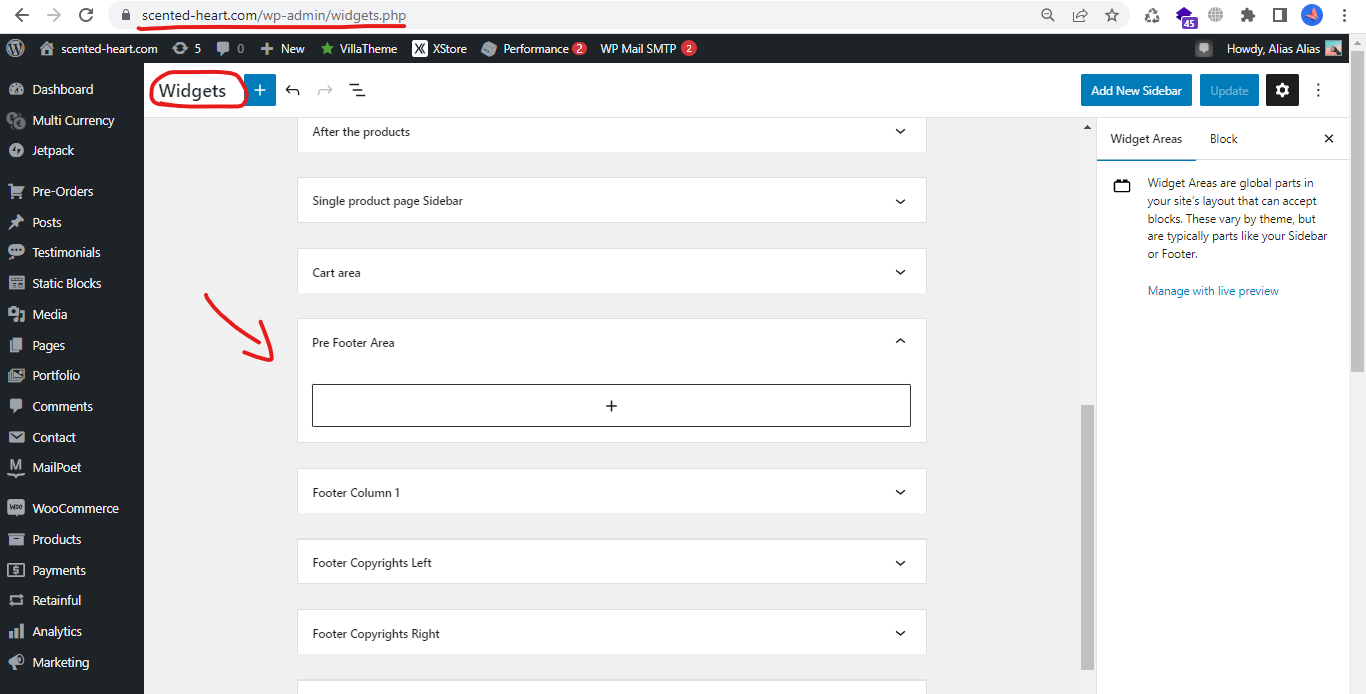Viewport: 1366px width, 694px height.
Task: Open Analytics in the admin menu
Action: point(57,631)
